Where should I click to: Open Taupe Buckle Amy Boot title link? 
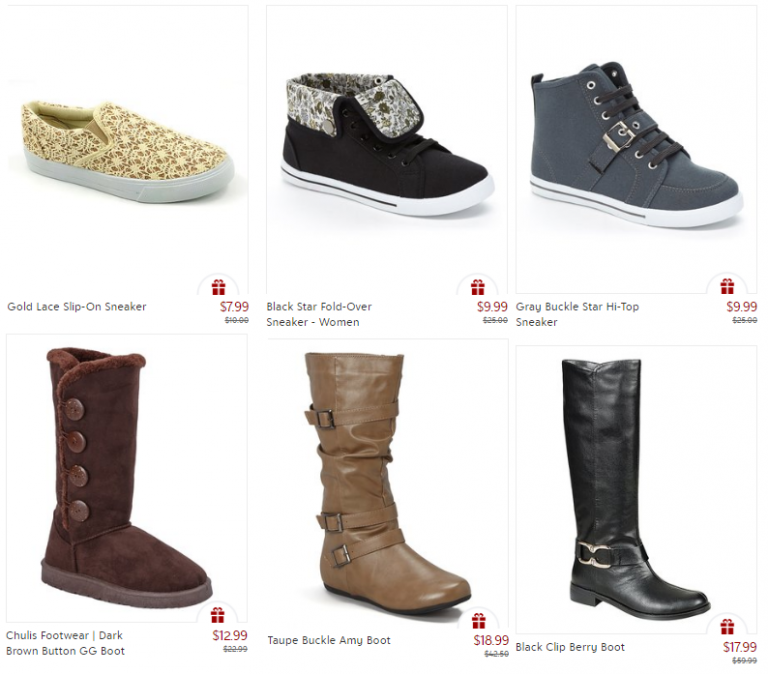pos(329,640)
